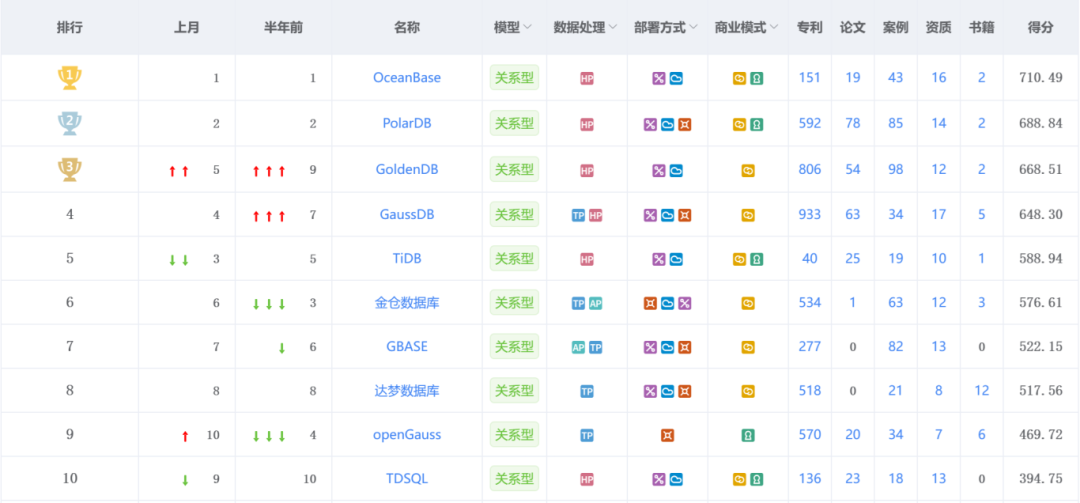Click the 得分 column header
Screen dimensions: 1080x503
coord(1040,28)
